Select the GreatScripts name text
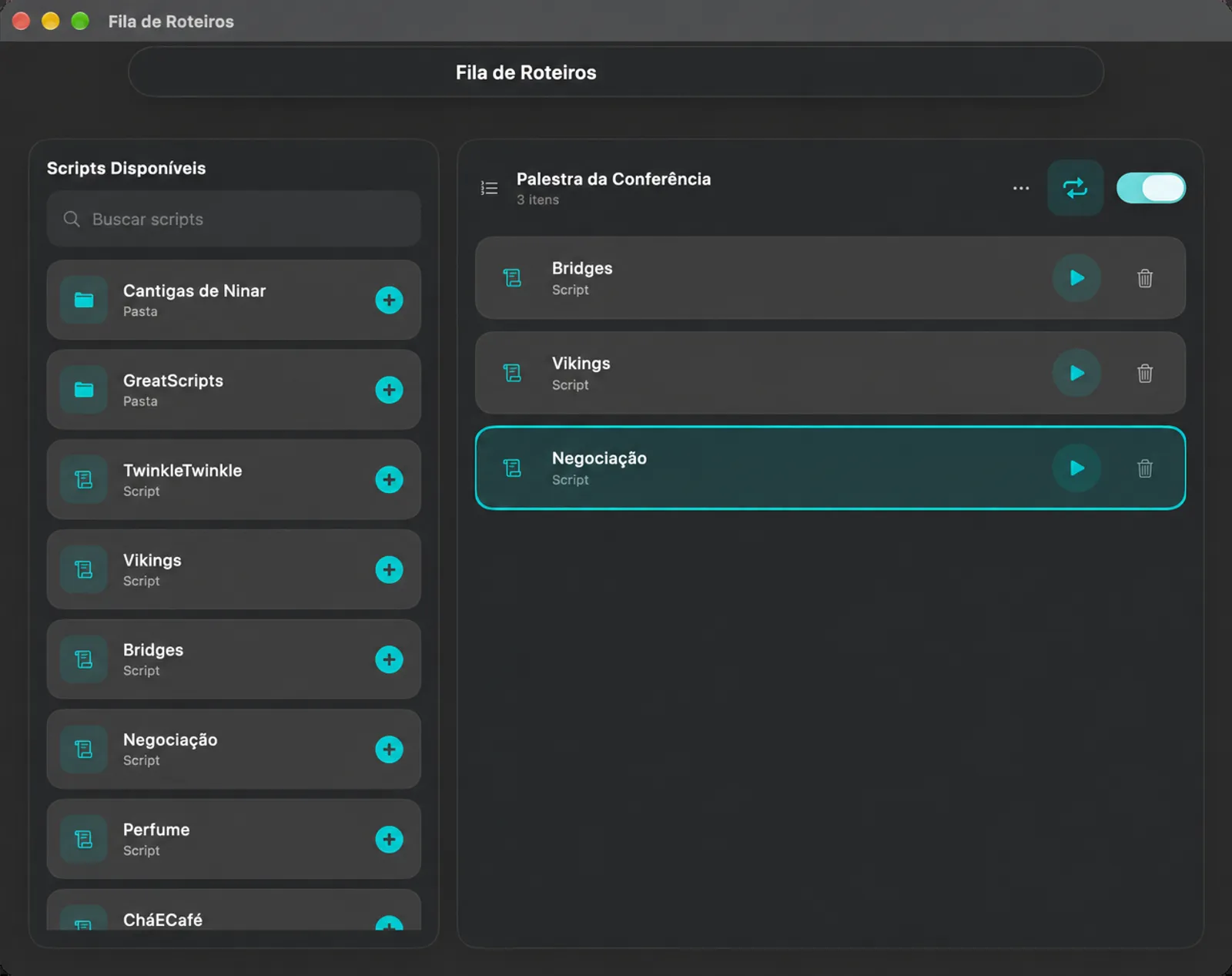Screen dimensions: 1232x976 coord(173,381)
